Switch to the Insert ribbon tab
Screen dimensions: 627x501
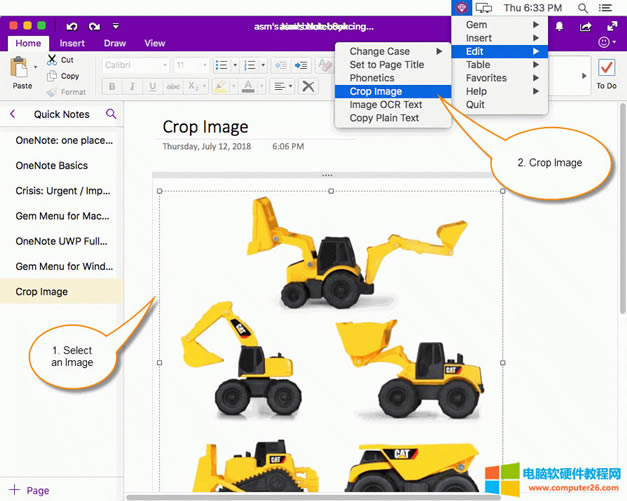pos(71,43)
